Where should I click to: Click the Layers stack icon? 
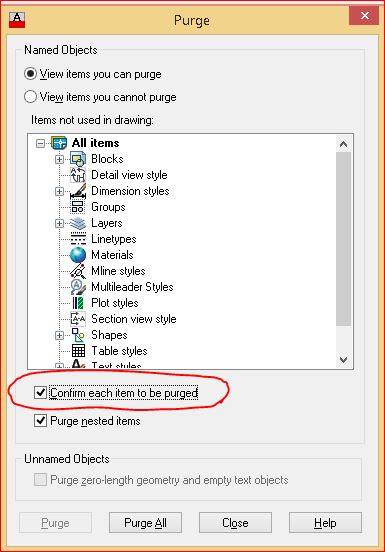tap(78, 223)
